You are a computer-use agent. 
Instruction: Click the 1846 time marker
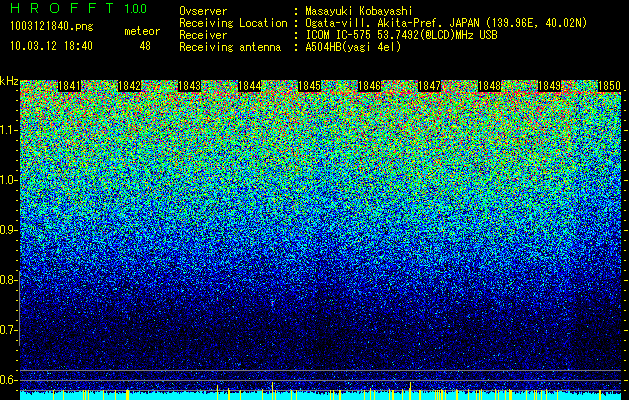[x=369, y=86]
